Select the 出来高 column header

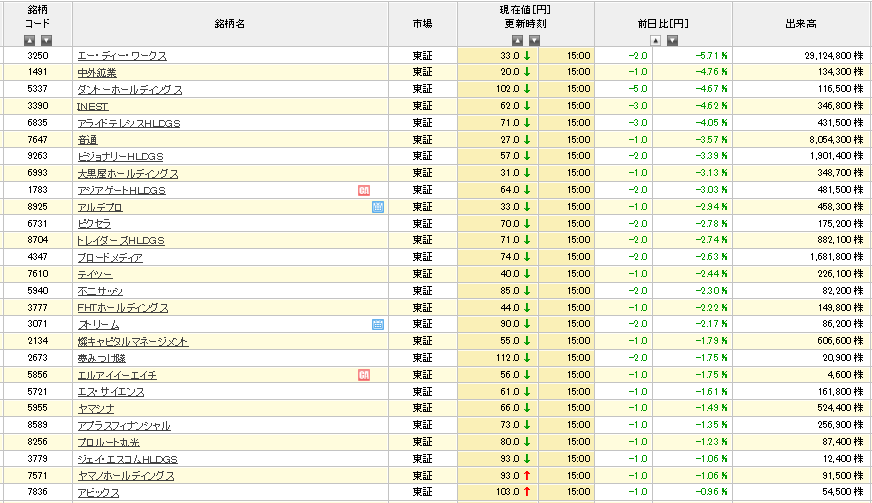801,24
